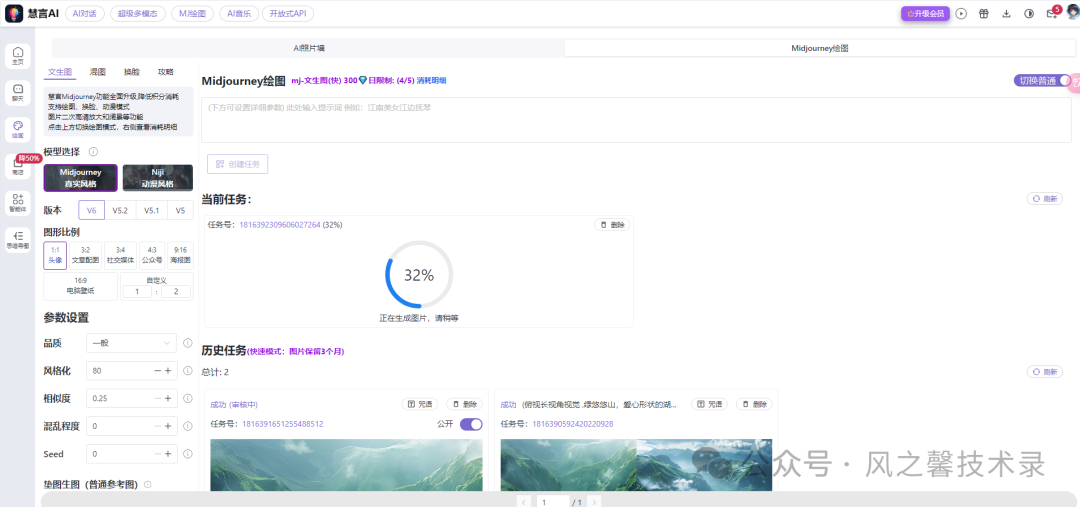Choose version V6

click(92, 211)
